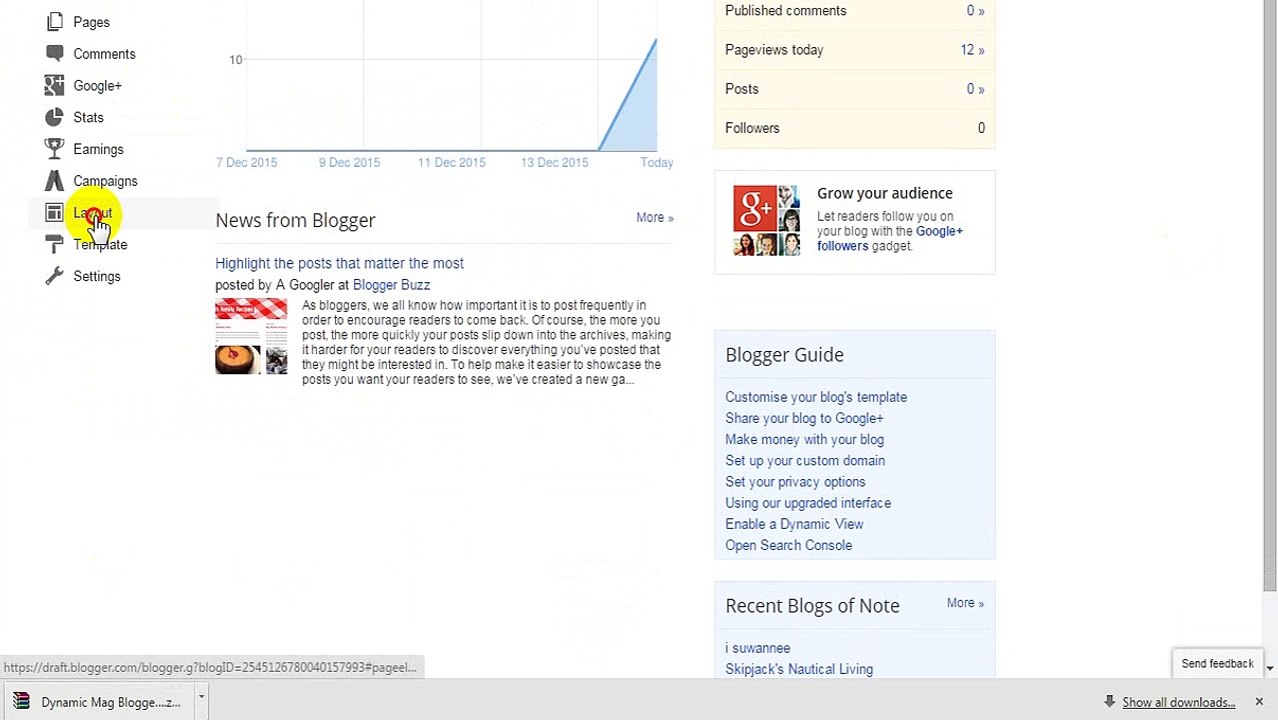Click the Google+ followers gadget link
Screen dimensions: 1278x720
890,238
